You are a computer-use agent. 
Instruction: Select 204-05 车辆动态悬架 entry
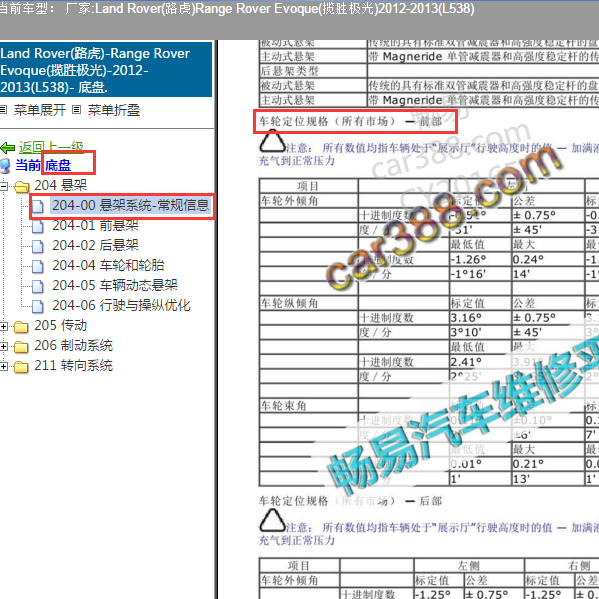pyautogui.click(x=115, y=285)
